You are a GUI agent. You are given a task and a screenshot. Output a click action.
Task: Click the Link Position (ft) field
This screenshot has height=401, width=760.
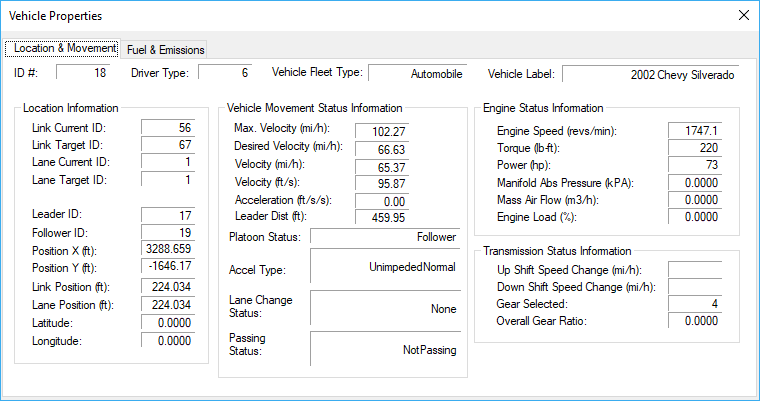pos(168,287)
